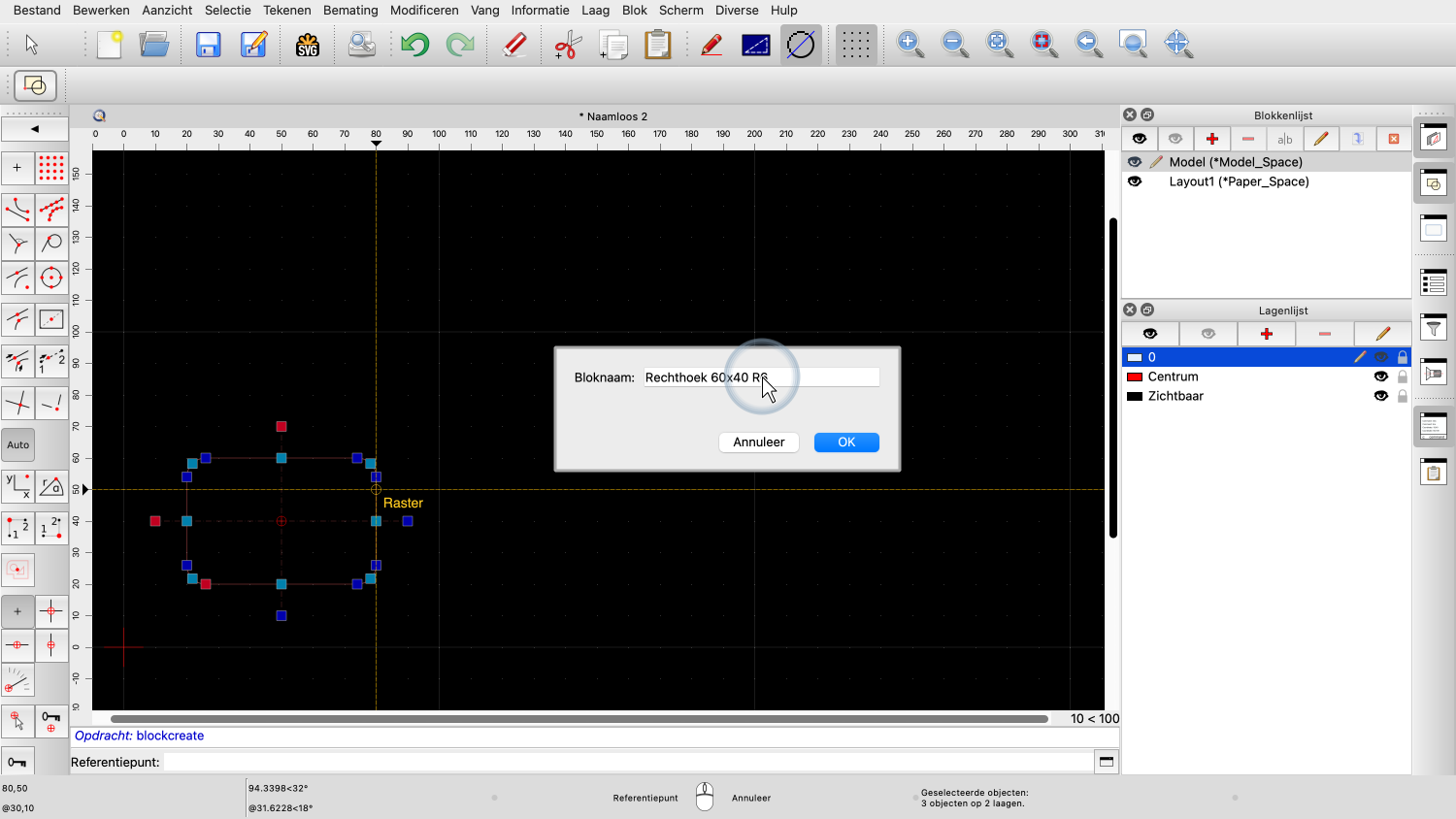This screenshot has width=1456, height=819.
Task: Click the Cut scissors icon
Action: coord(567,45)
